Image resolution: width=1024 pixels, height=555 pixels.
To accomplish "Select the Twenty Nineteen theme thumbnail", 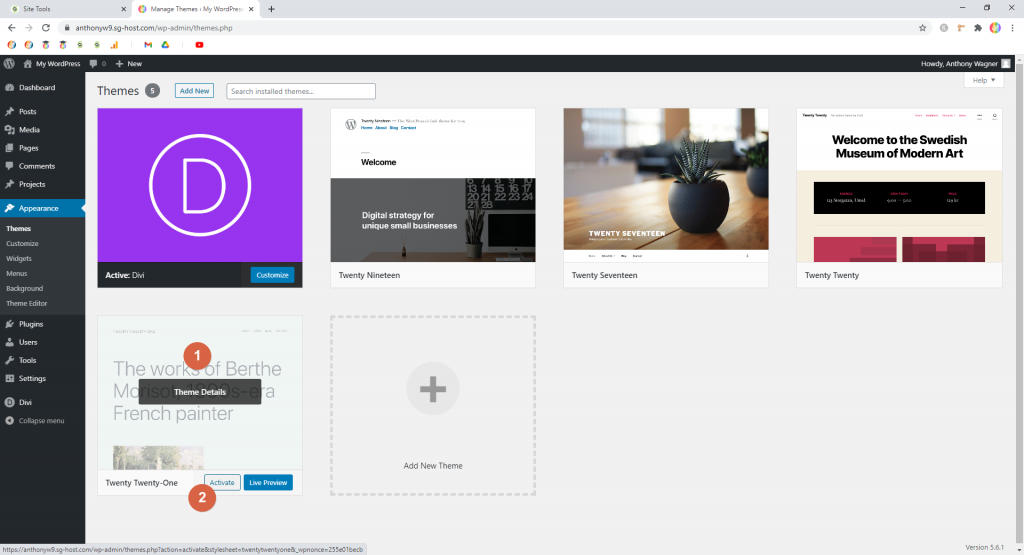I will pos(433,185).
